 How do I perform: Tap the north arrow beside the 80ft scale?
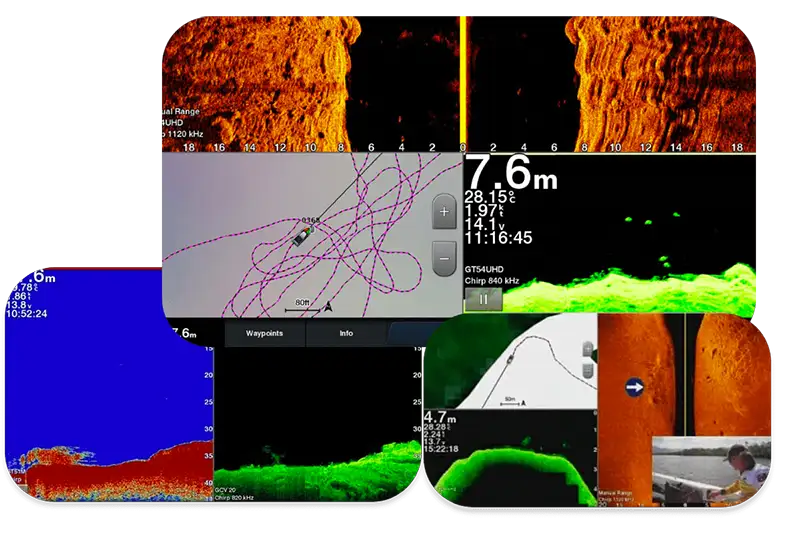[x=329, y=307]
